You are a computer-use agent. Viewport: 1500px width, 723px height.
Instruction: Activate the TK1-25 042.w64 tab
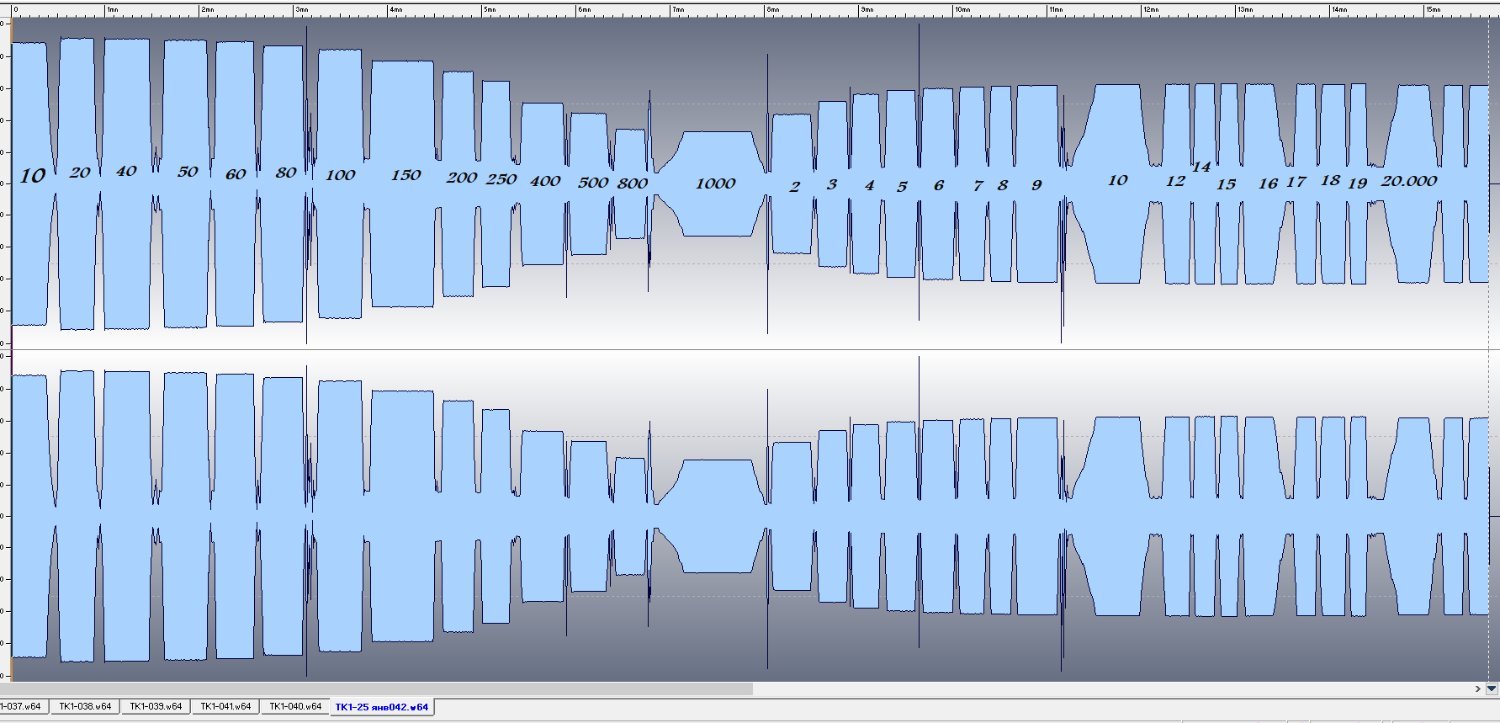click(382, 707)
